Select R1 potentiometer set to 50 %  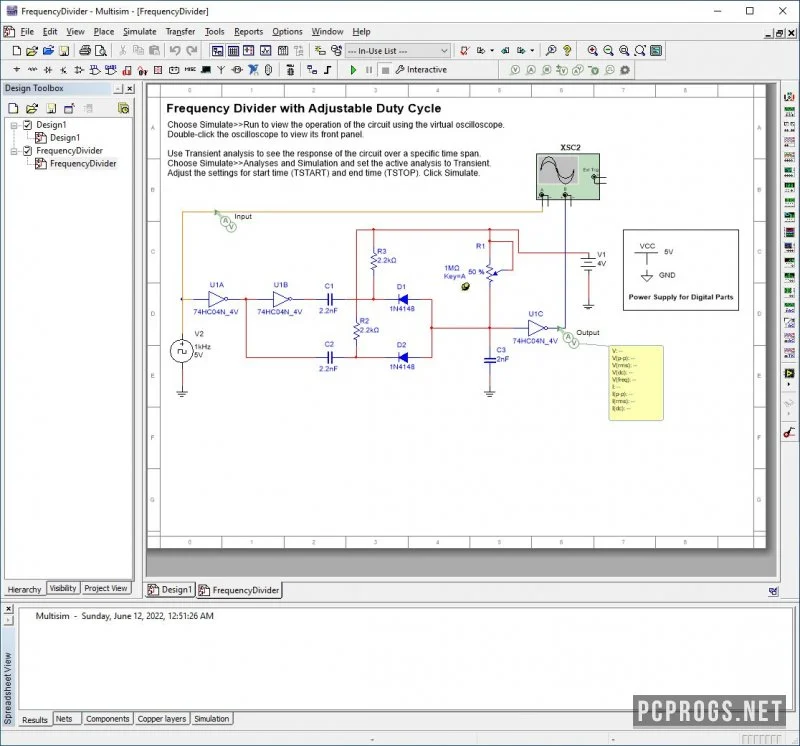click(x=490, y=272)
